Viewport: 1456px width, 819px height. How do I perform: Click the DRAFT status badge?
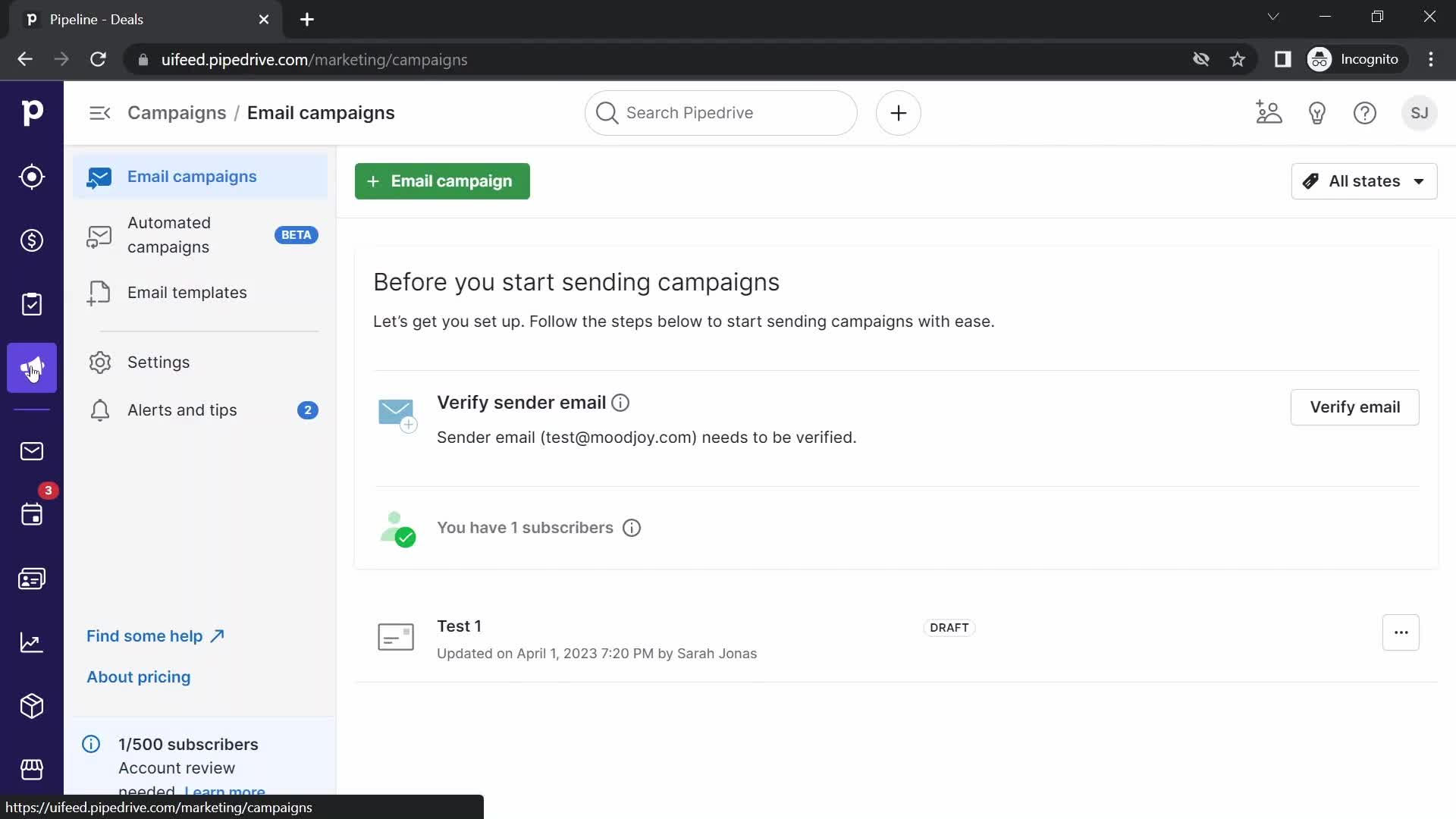coord(949,628)
